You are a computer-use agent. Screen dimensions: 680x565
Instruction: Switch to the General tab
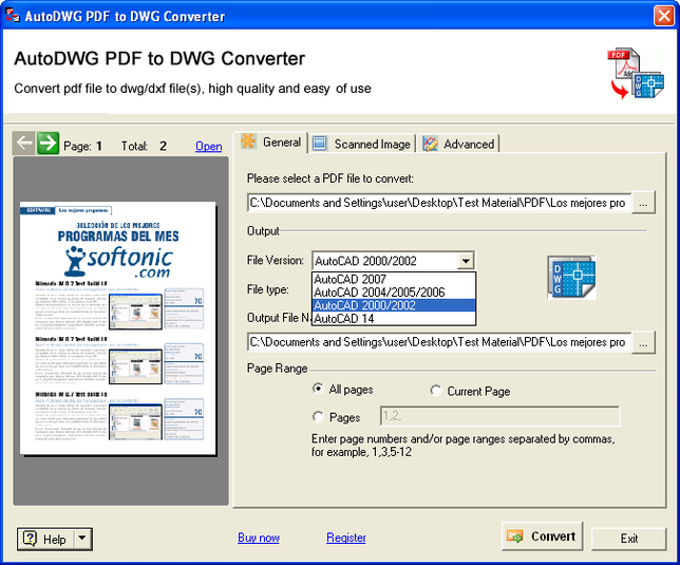271,142
